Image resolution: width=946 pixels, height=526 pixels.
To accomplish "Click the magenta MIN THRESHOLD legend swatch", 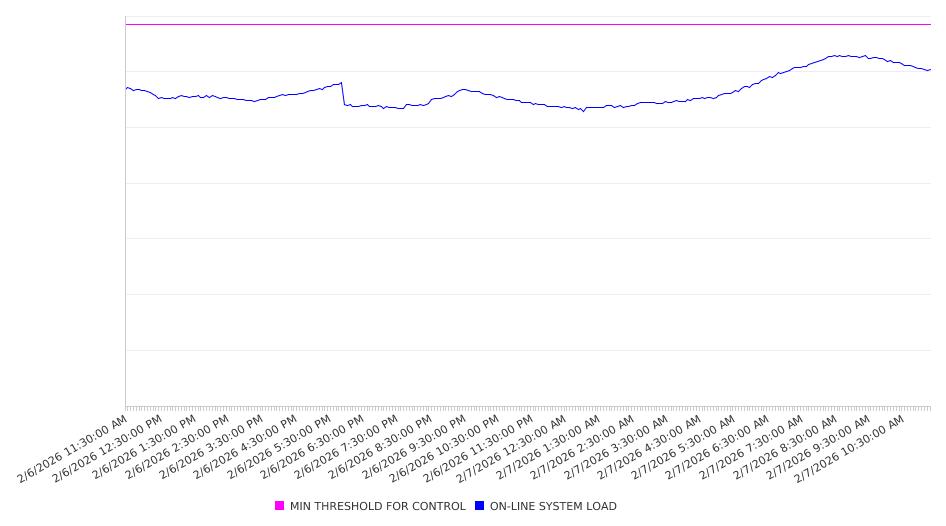I will tap(279, 506).
